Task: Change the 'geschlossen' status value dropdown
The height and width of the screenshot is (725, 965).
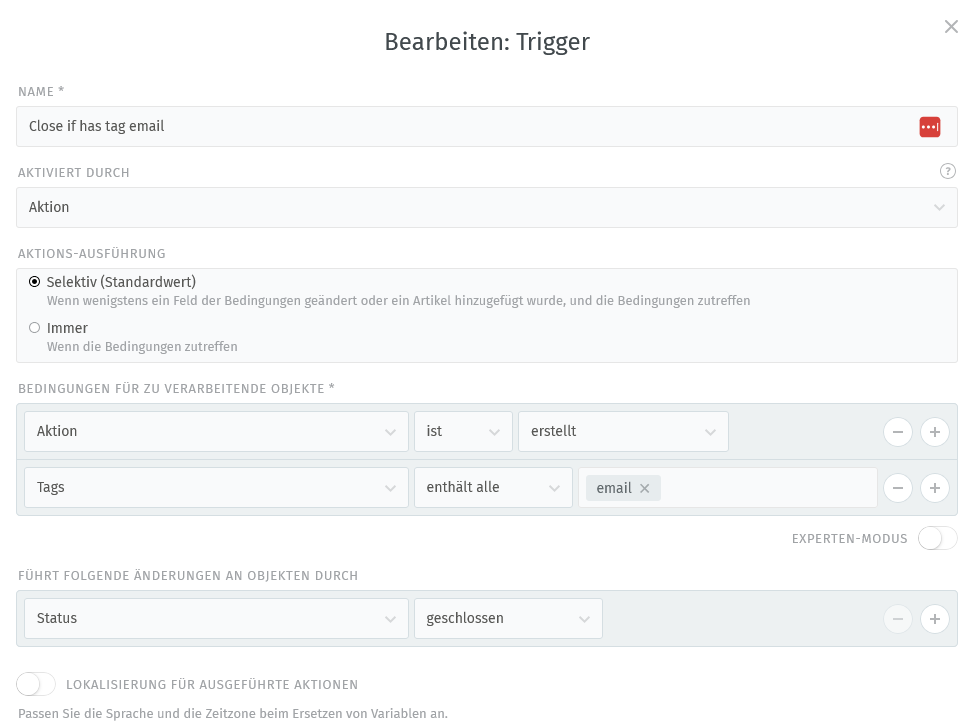Action: (x=508, y=619)
